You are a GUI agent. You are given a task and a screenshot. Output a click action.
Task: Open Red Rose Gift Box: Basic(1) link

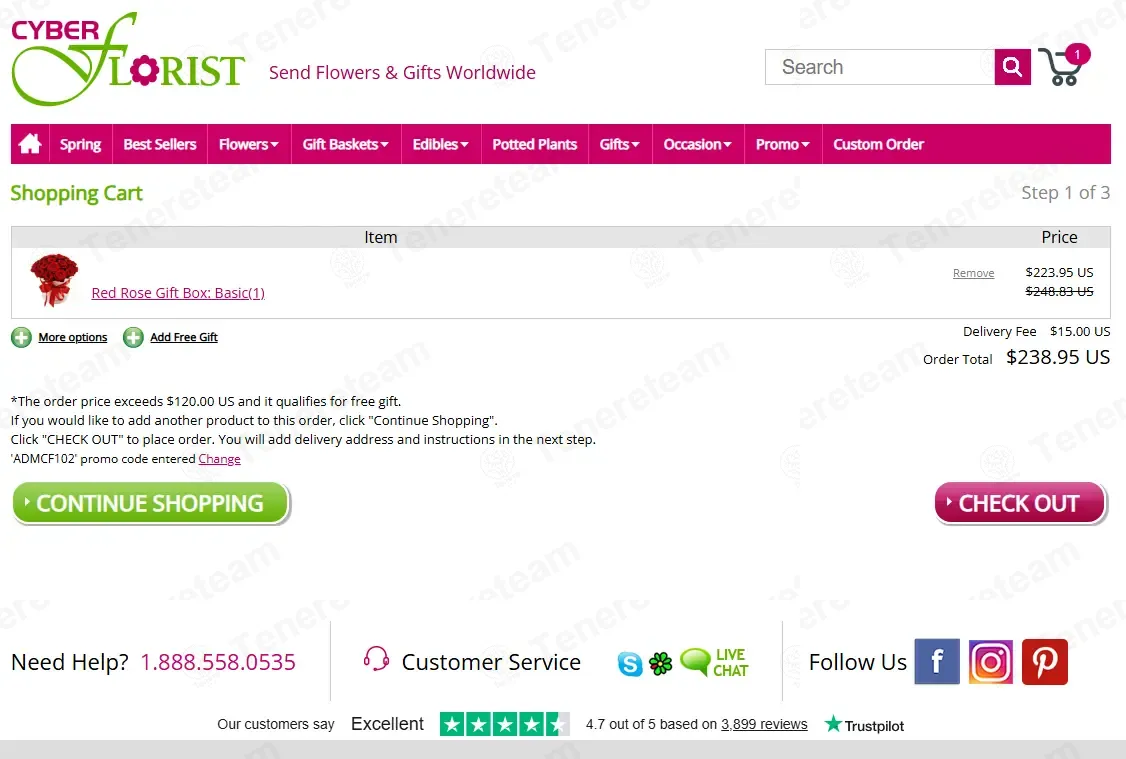178,293
